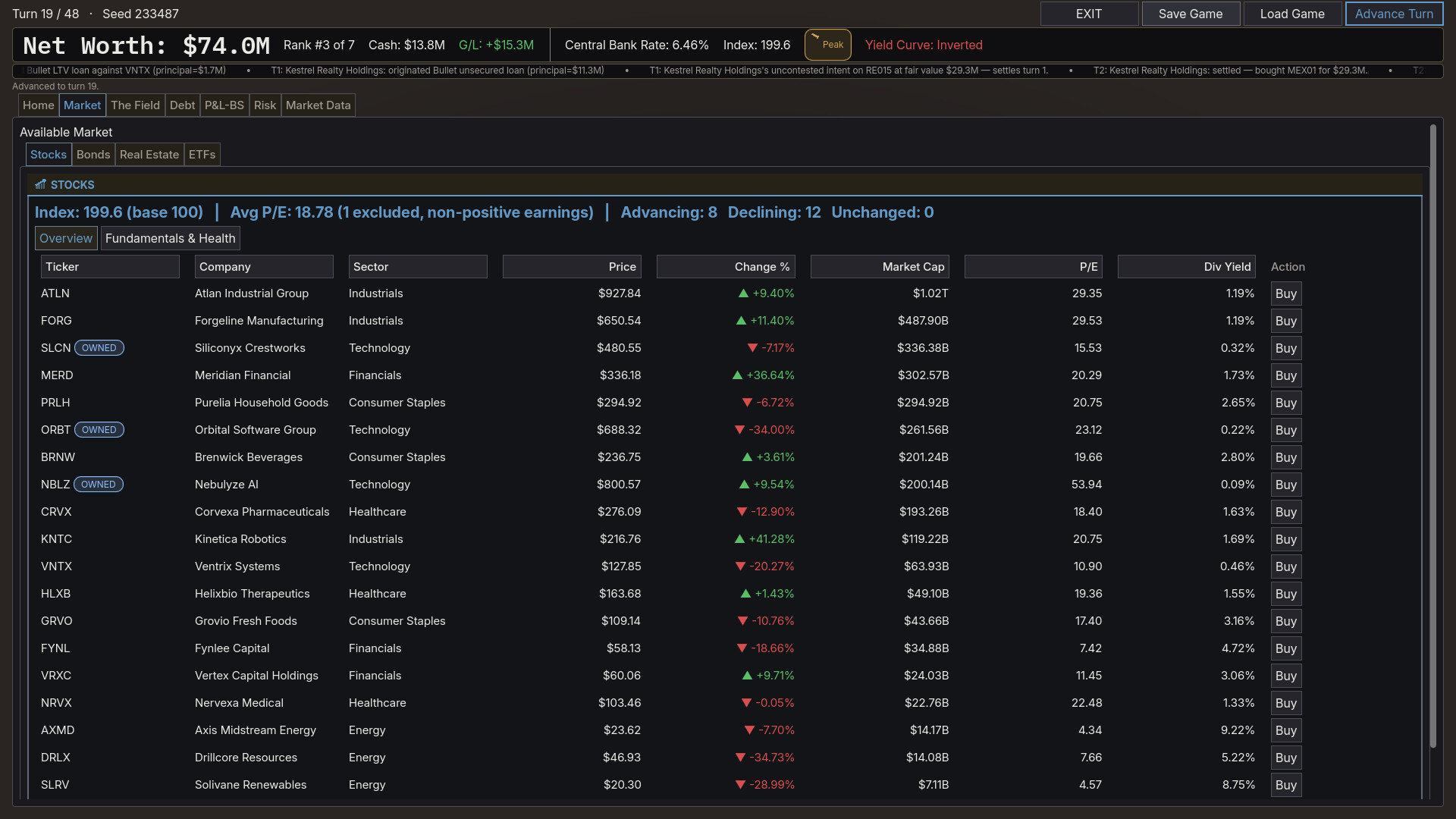Go to the P&L-BS tab
The width and height of the screenshot is (1456, 819).
pyautogui.click(x=224, y=105)
